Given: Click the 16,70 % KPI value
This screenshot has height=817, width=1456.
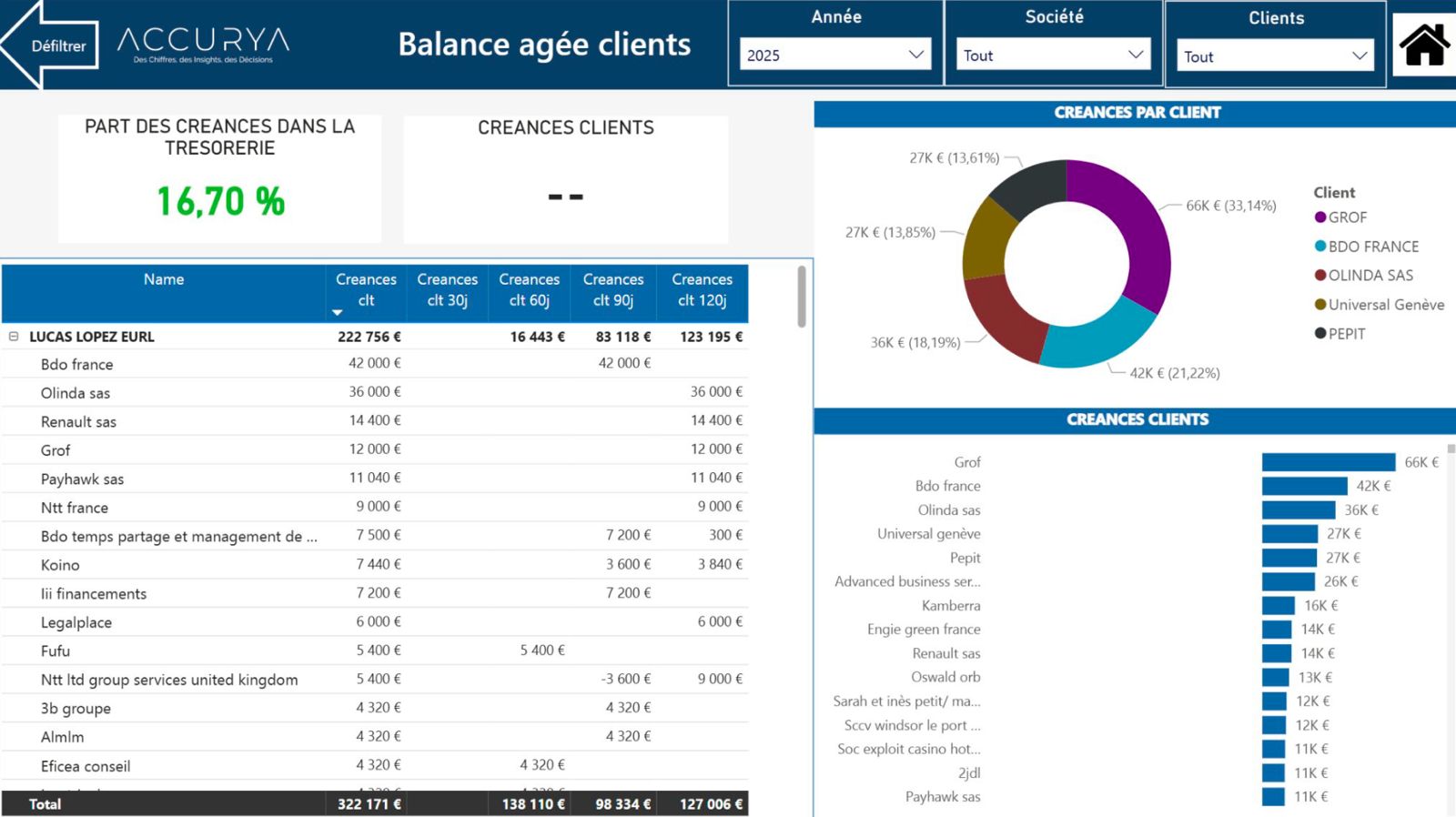Looking at the screenshot, I should (x=220, y=201).
